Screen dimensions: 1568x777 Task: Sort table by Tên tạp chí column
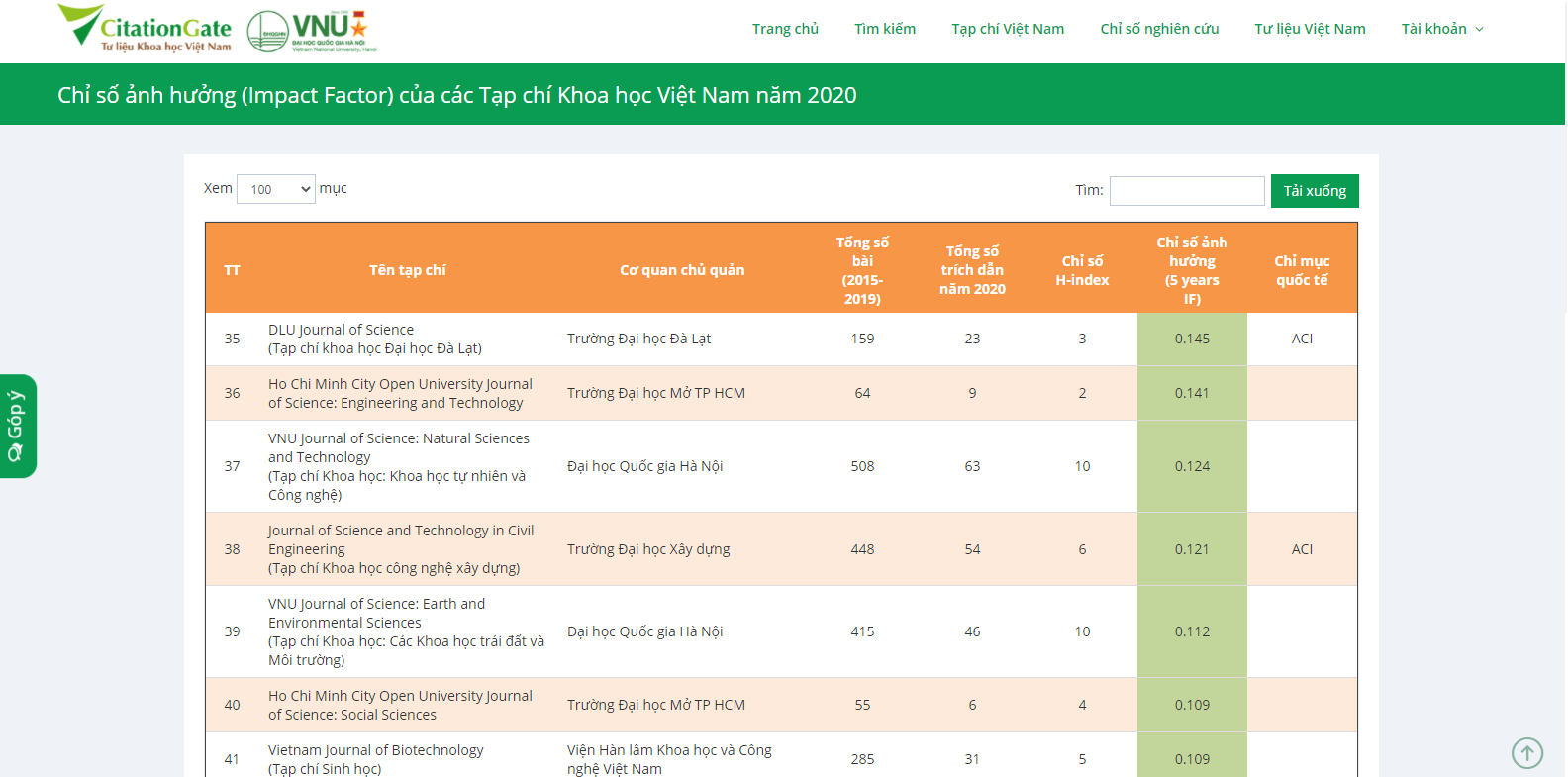click(x=407, y=270)
